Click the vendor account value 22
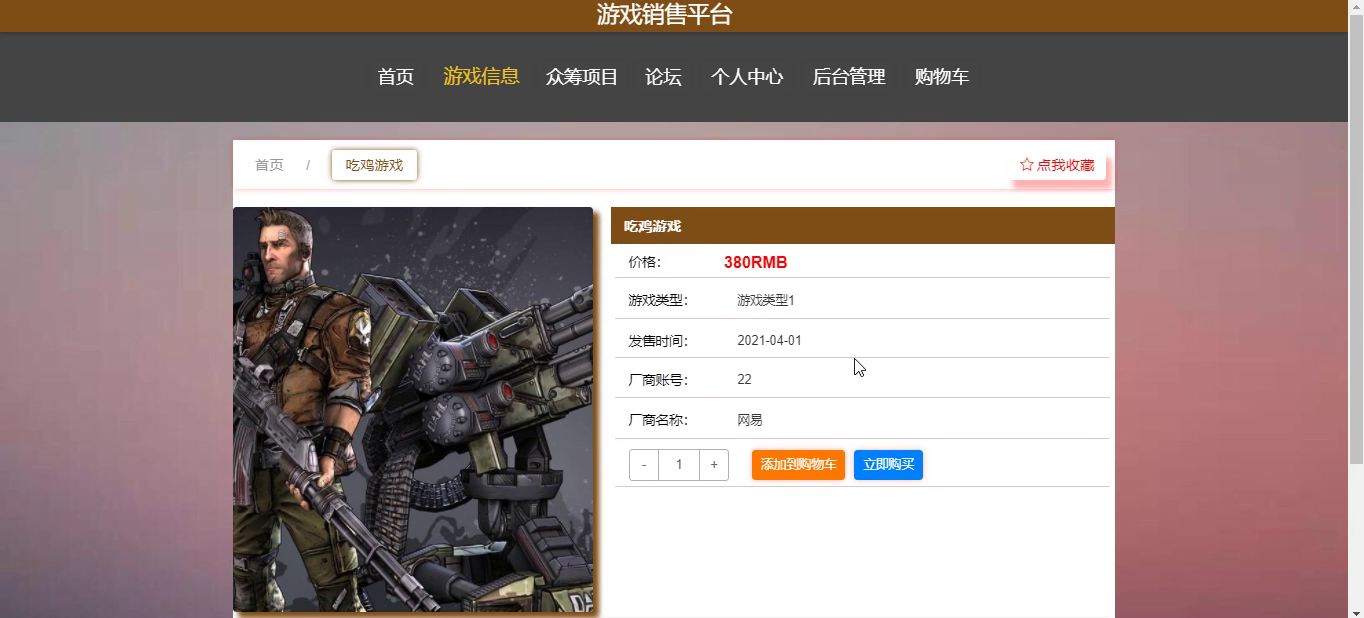The image size is (1364, 618). (744, 379)
